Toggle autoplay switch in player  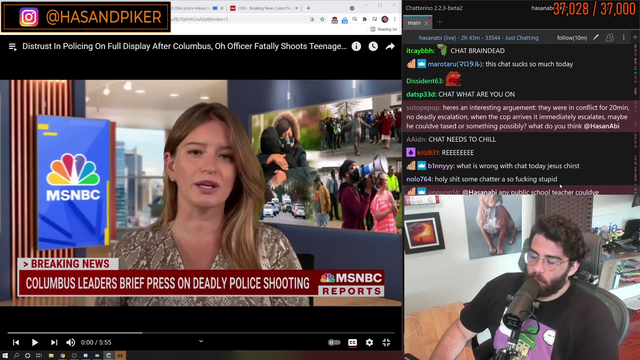click(334, 342)
